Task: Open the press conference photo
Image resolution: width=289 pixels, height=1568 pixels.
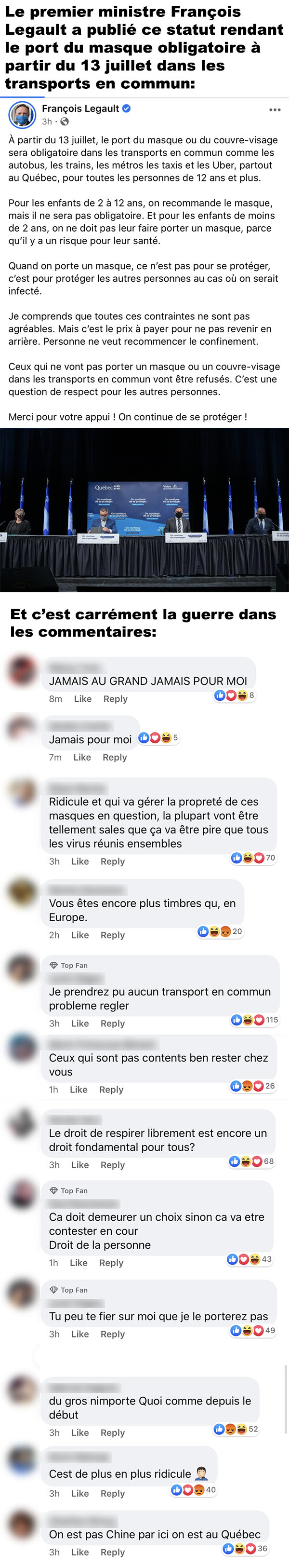Action: click(x=144, y=510)
